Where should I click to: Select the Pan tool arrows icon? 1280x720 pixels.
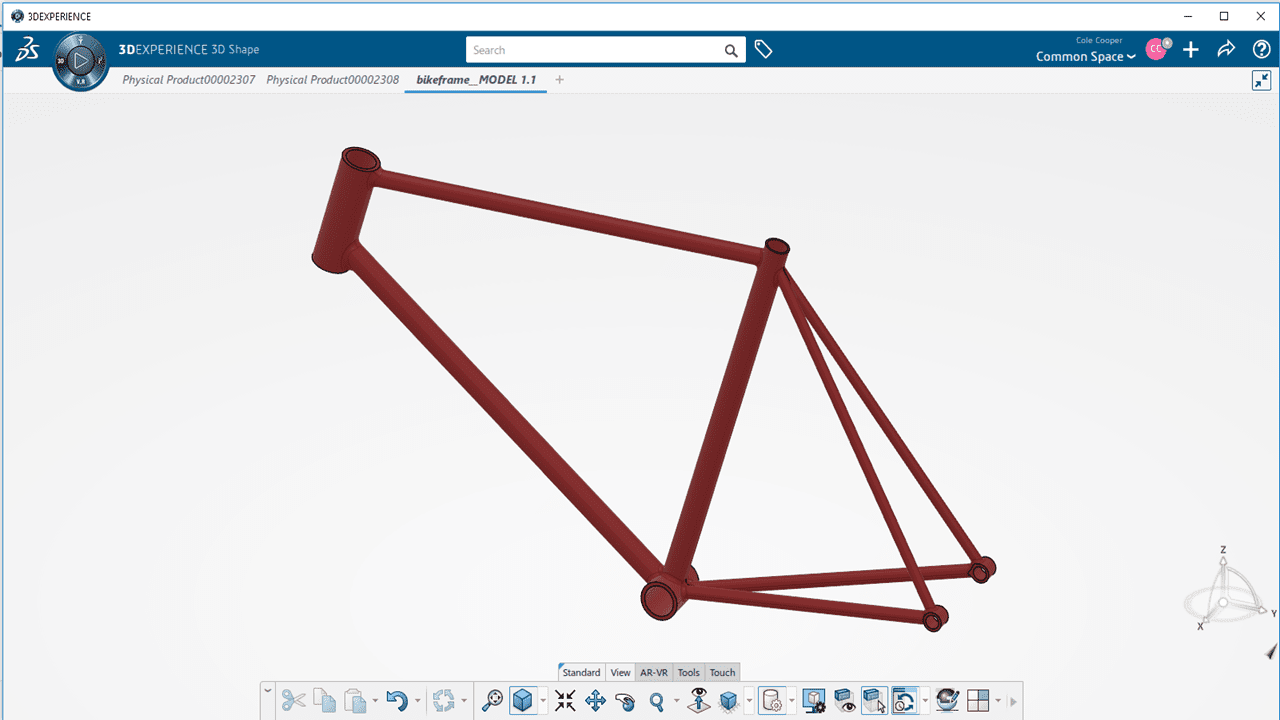[595, 701]
